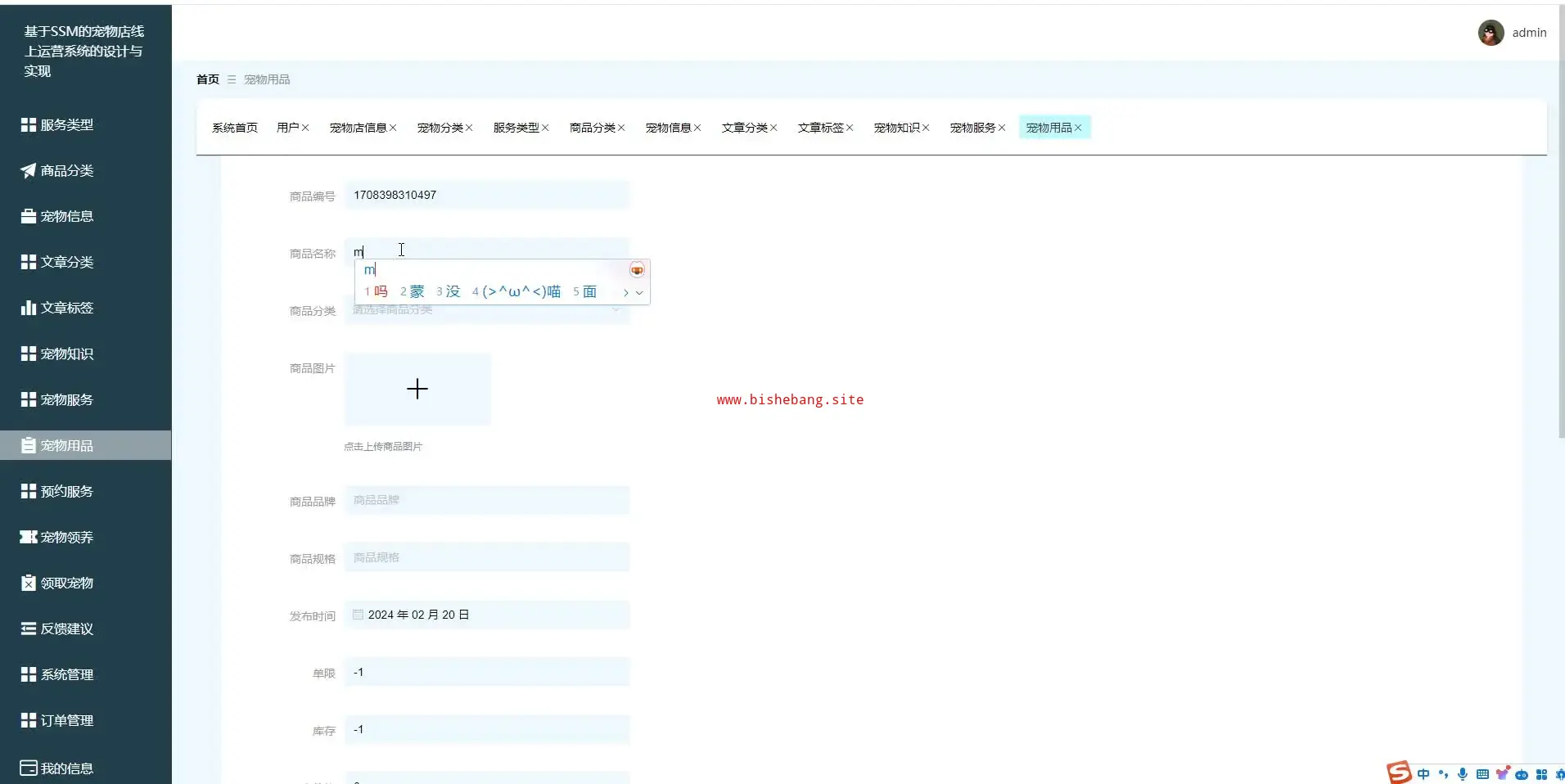The height and width of the screenshot is (784, 1565).
Task: Select IME candidate 1 吗
Action: pos(377,291)
